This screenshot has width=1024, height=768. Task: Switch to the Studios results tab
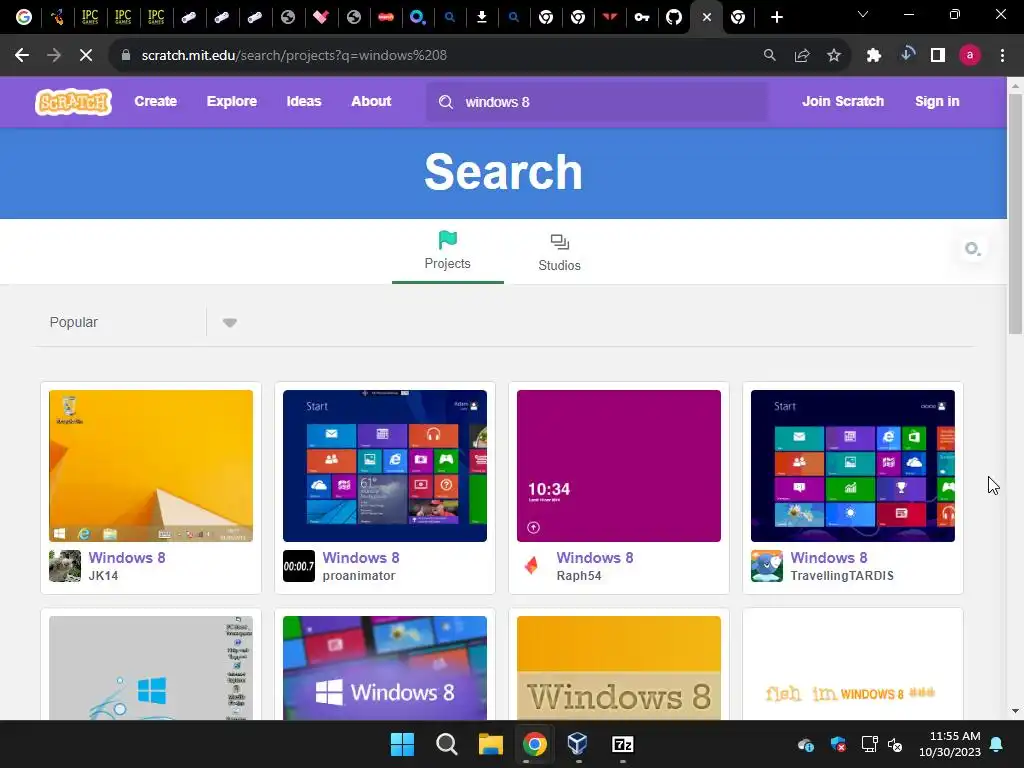[x=560, y=251]
